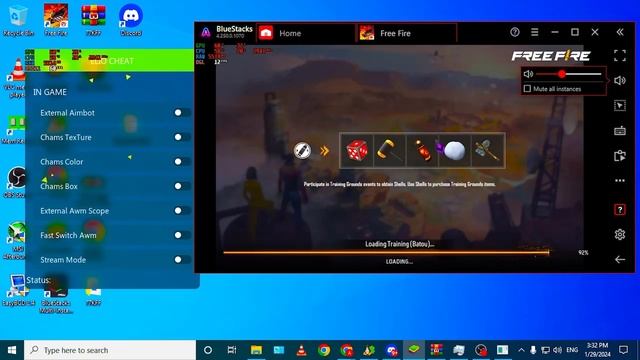Select the Free Fire tab
The width and height of the screenshot is (640, 360).
[407, 33]
